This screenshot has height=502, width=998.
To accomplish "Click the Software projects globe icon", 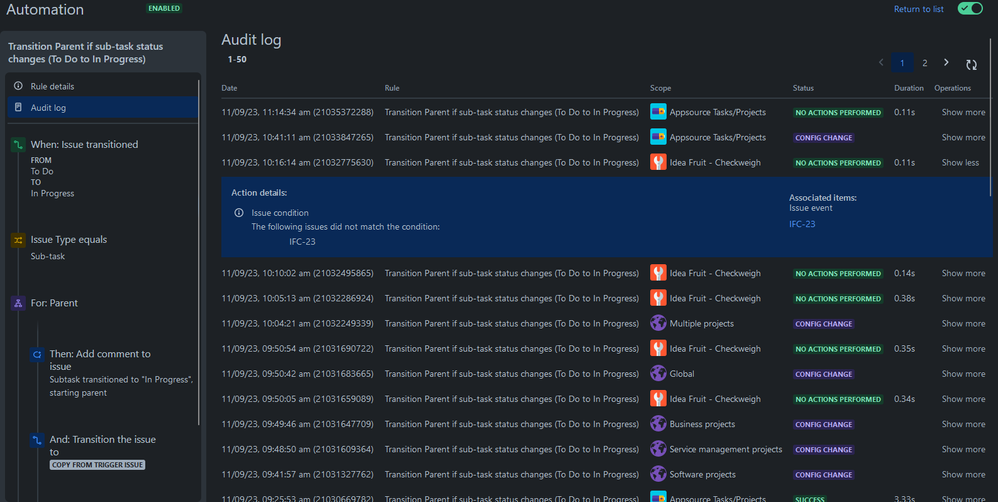I will (658, 474).
